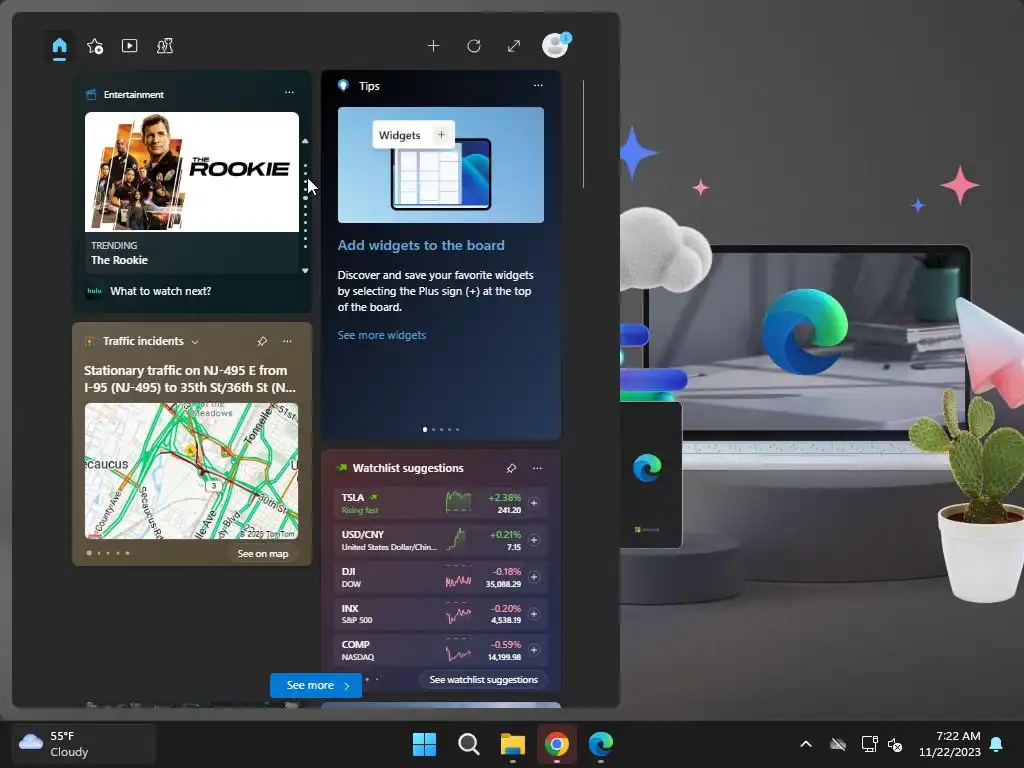
Task: Open the notifications bell icon
Action: [x=997, y=744]
